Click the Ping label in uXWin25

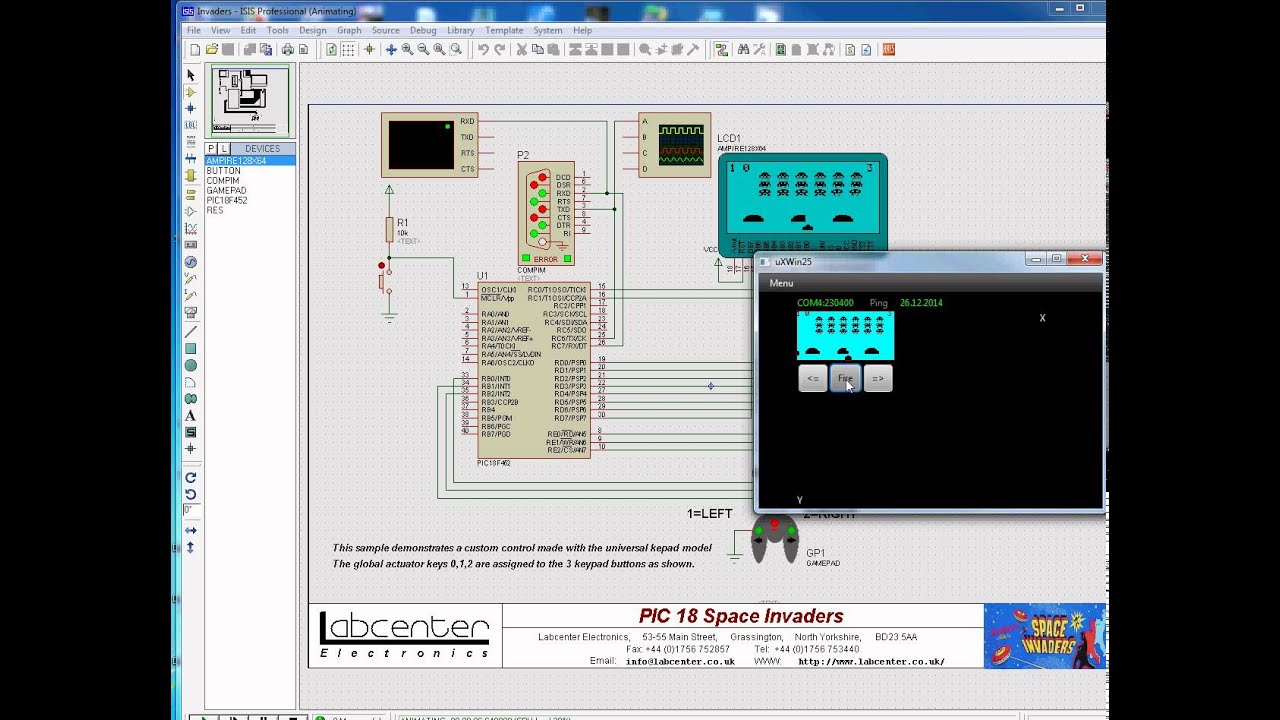click(878, 302)
